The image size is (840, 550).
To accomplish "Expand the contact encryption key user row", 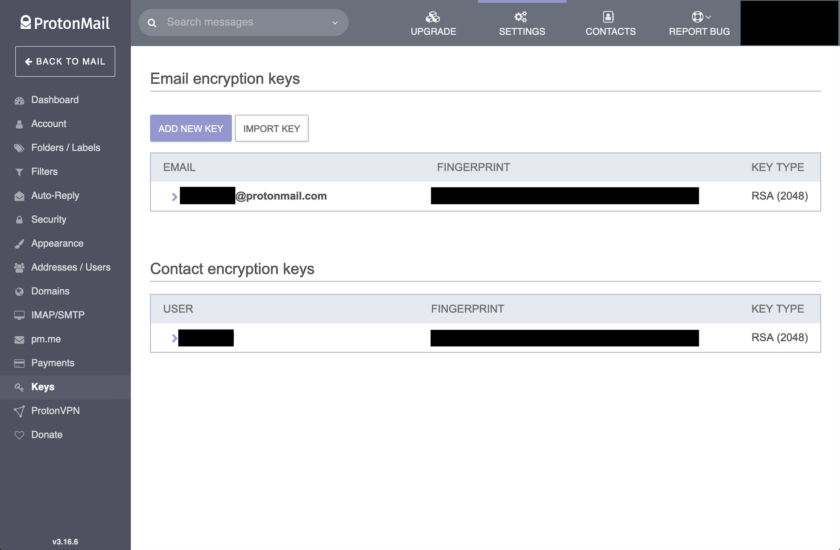I will click(x=174, y=338).
